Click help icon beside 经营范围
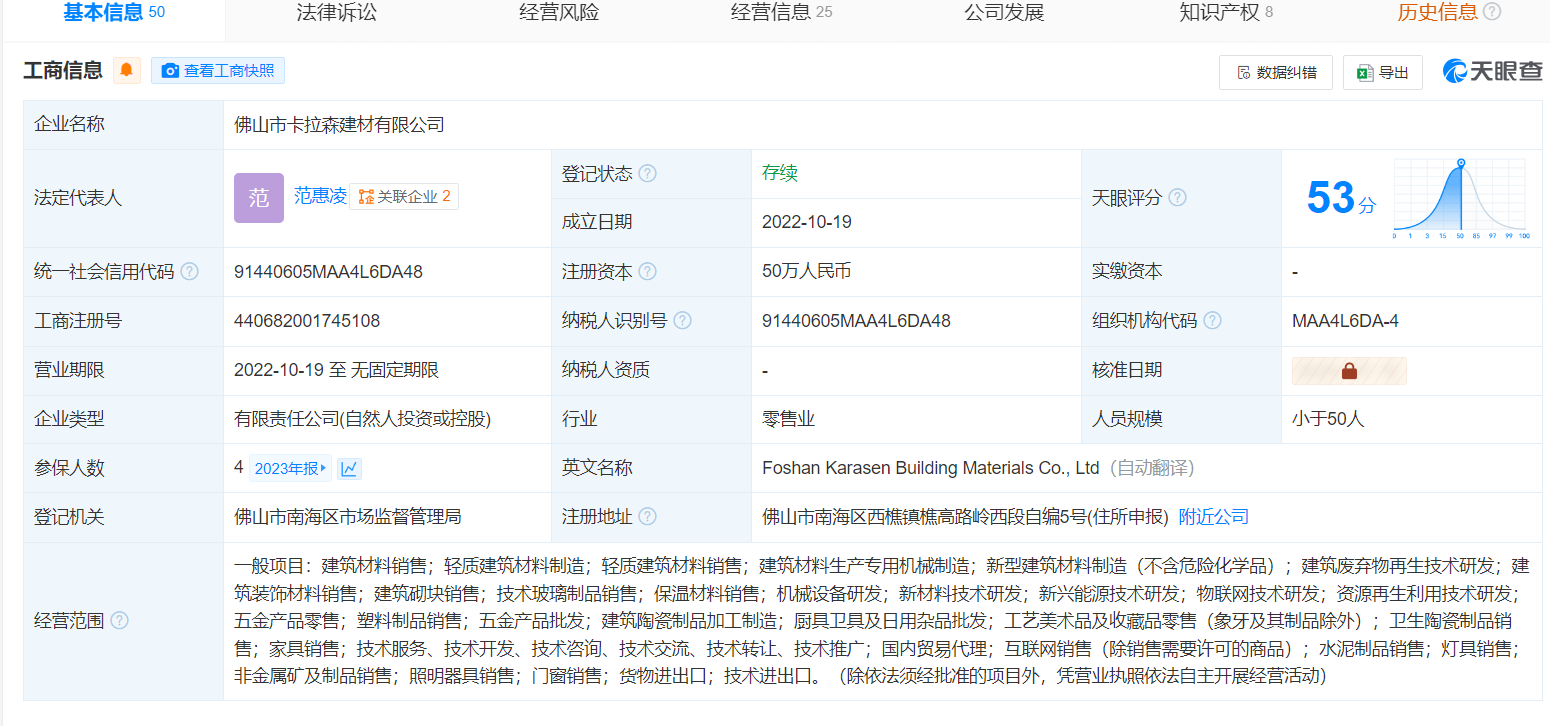Screen dimensions: 1550x726 (119, 621)
